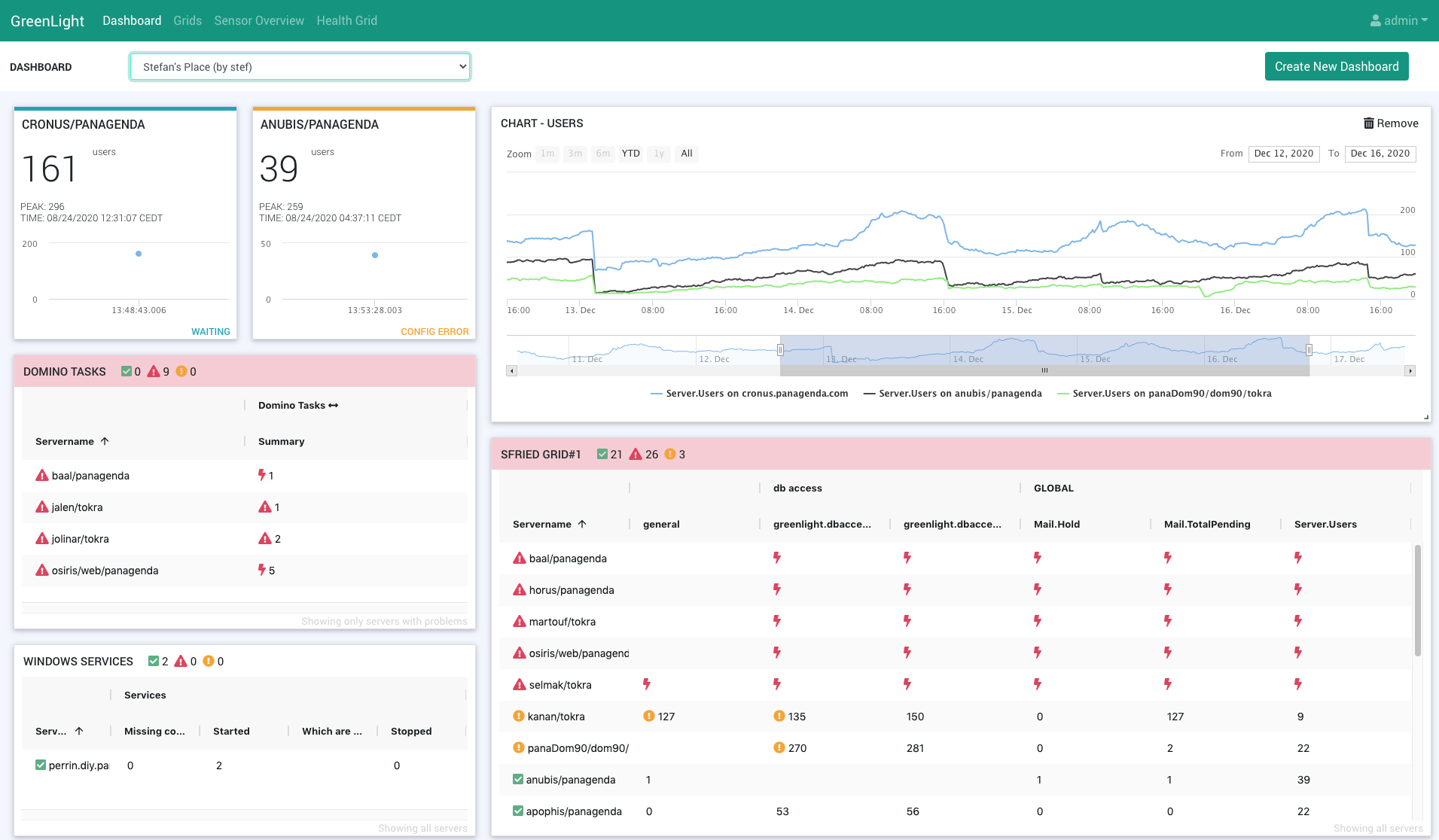Click the From date field Dec 12, 2020
This screenshot has height=840, width=1439.
coord(1283,154)
